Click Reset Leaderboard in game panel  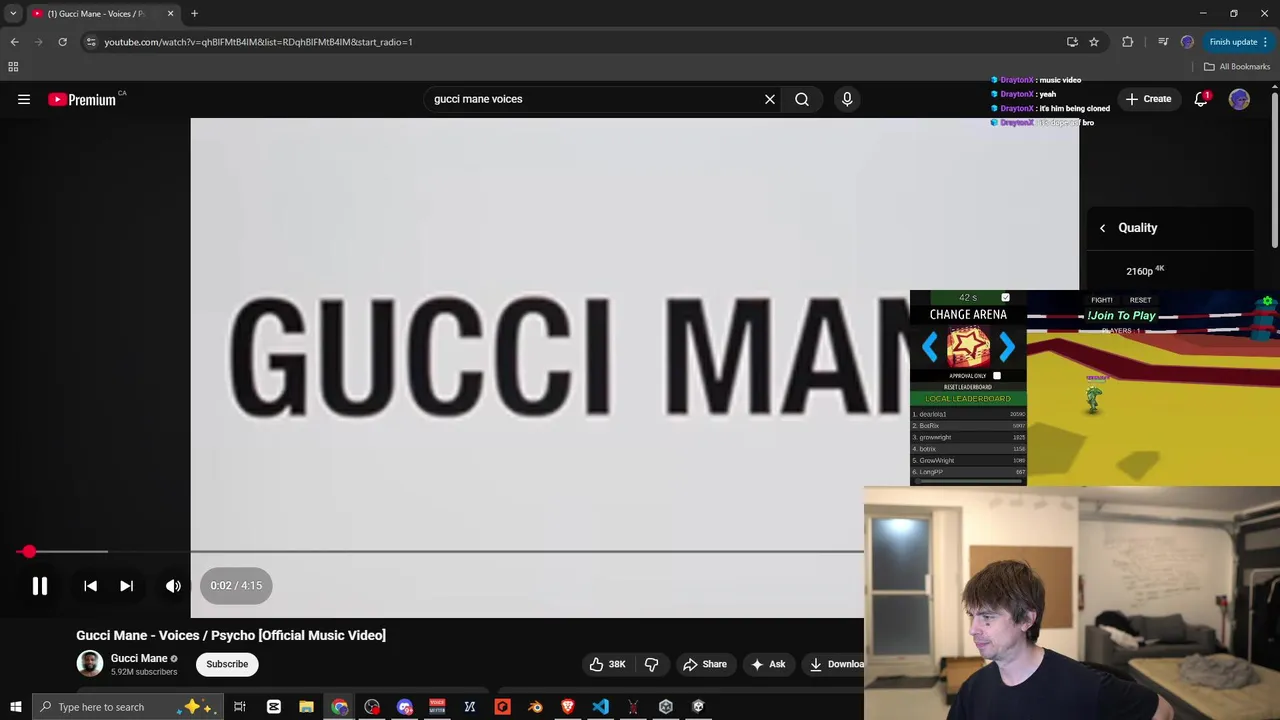coord(968,387)
